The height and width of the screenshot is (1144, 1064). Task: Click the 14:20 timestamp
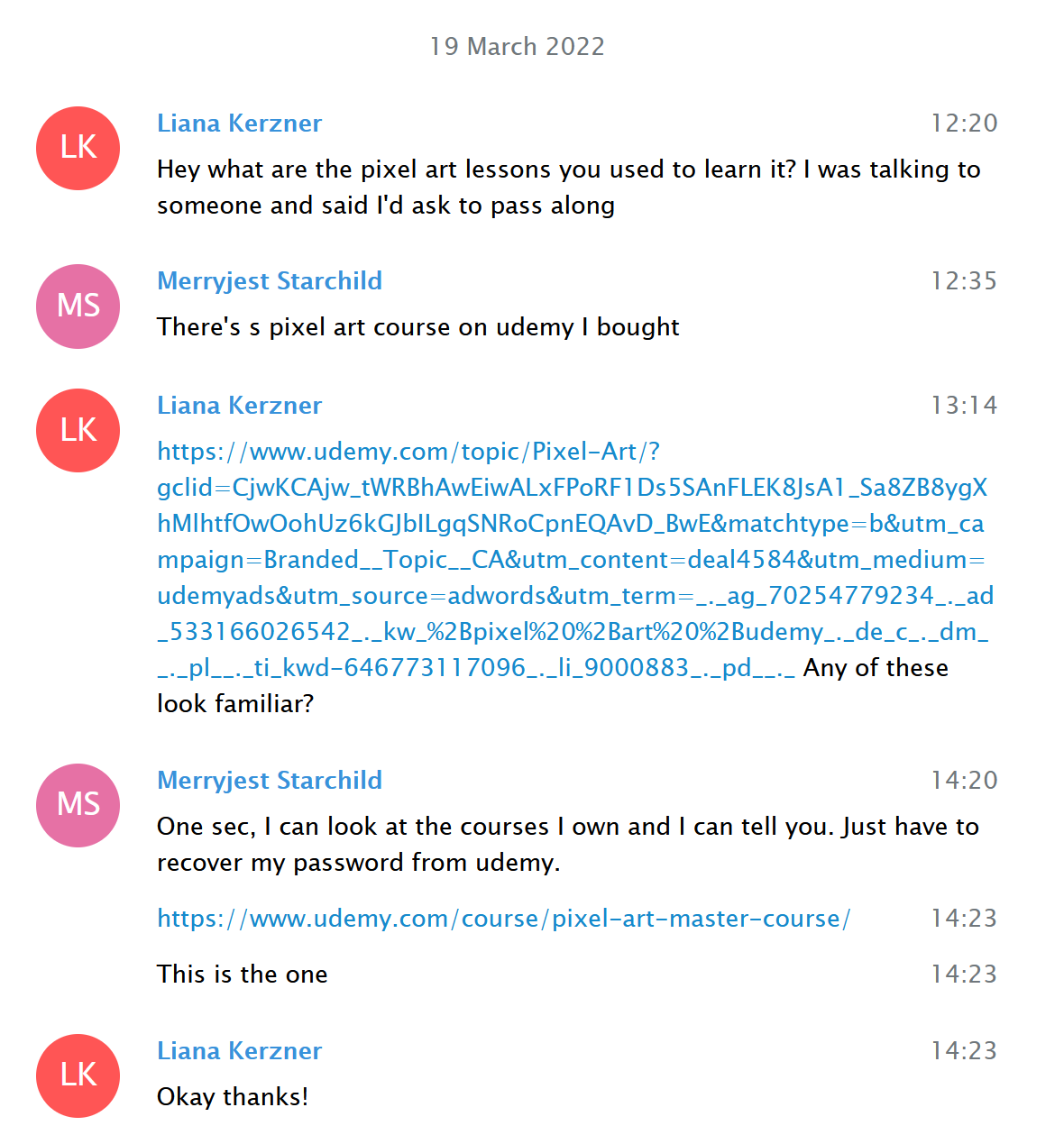pyautogui.click(x=964, y=781)
